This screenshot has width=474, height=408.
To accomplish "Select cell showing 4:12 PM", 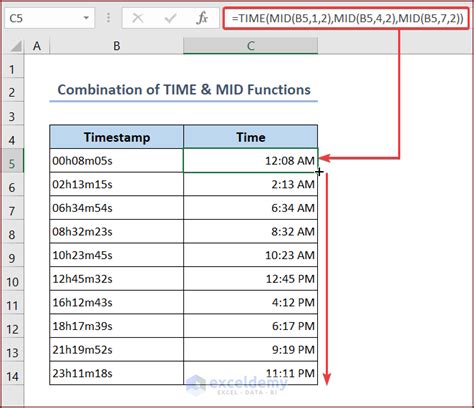I will pyautogui.click(x=251, y=302).
